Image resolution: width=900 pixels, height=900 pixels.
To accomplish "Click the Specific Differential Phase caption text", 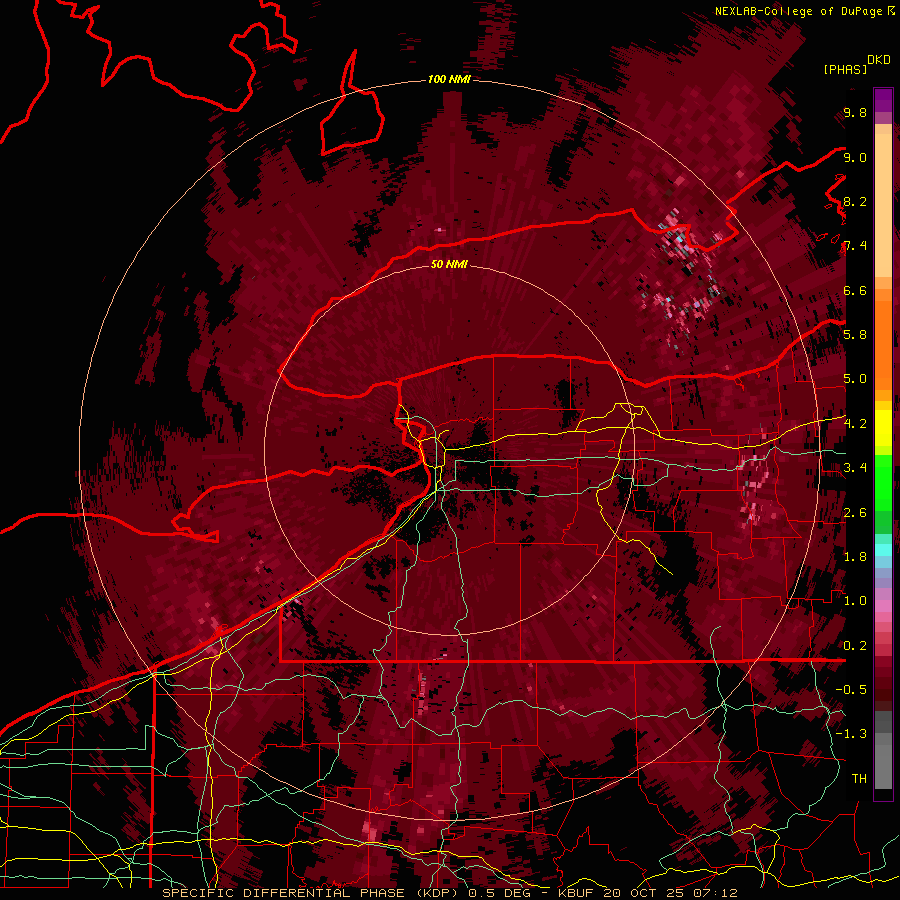I will 311,893.
